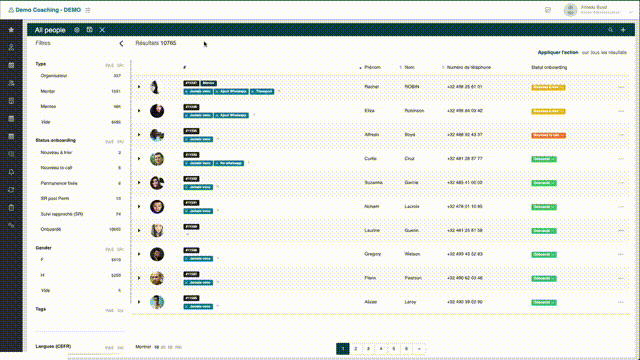This screenshot has height=360, width=640.
Task: Click No whatsapp tag on Curtis's row
Action: click(229, 163)
